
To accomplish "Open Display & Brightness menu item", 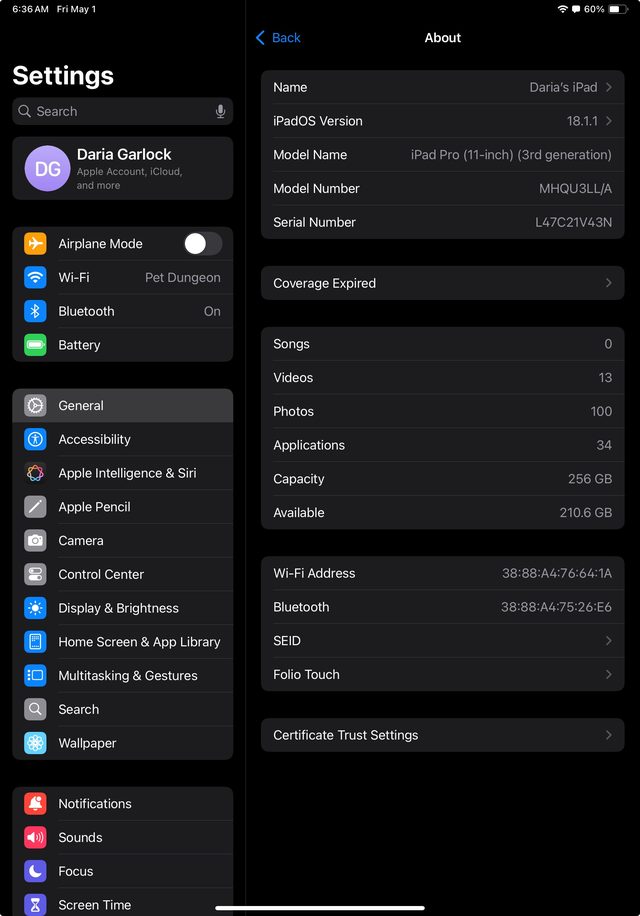I will 123,608.
